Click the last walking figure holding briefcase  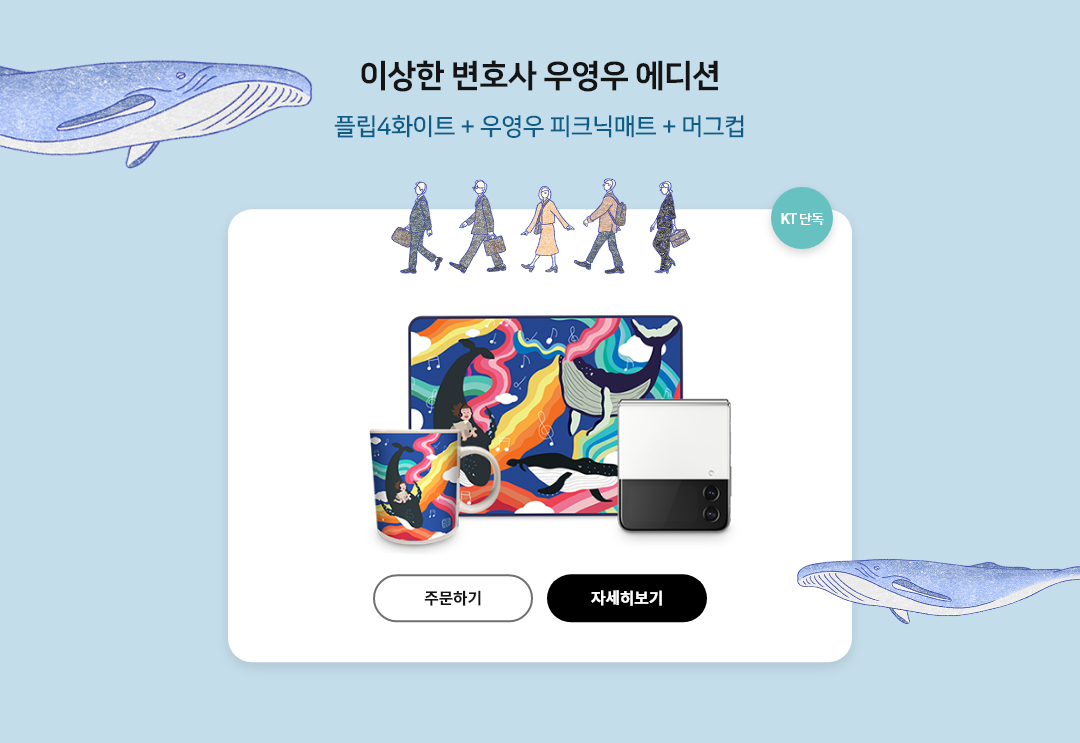click(668, 227)
